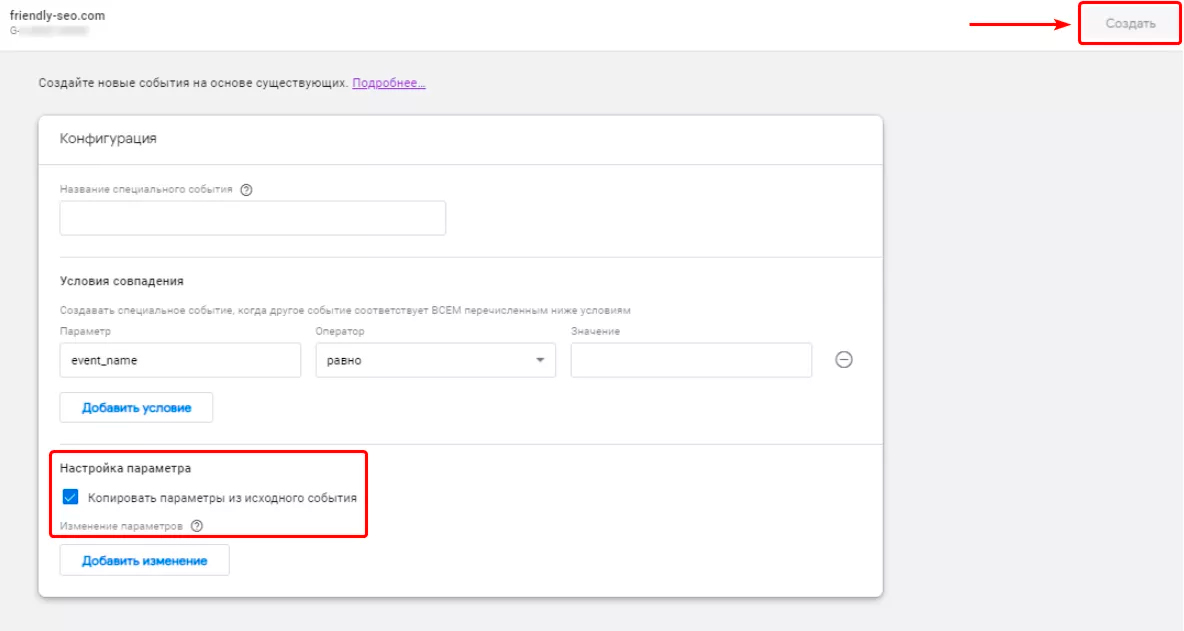1184x631 pixels.
Task: Click the Настройка параметра section heading
Action: (x=125, y=468)
